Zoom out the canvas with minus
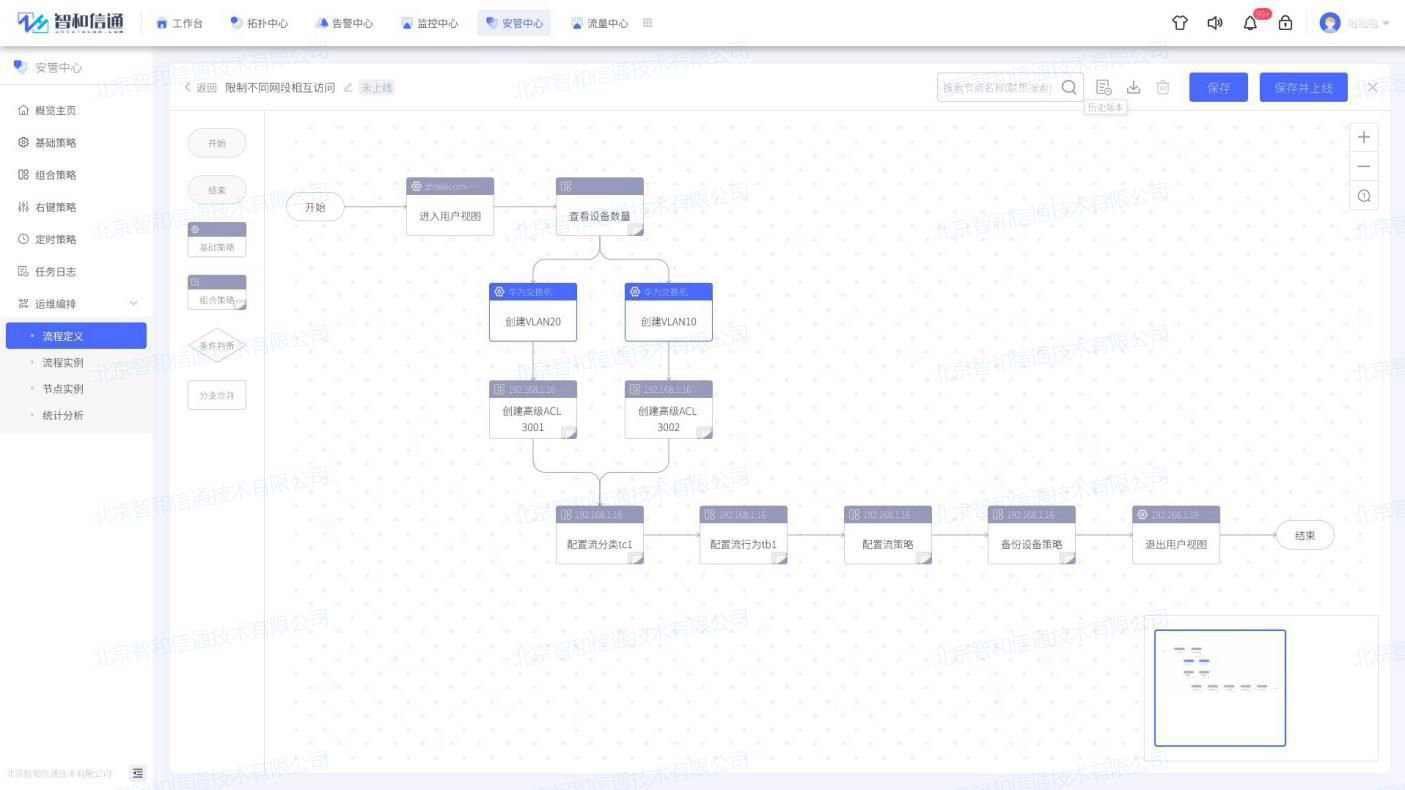 point(1364,166)
